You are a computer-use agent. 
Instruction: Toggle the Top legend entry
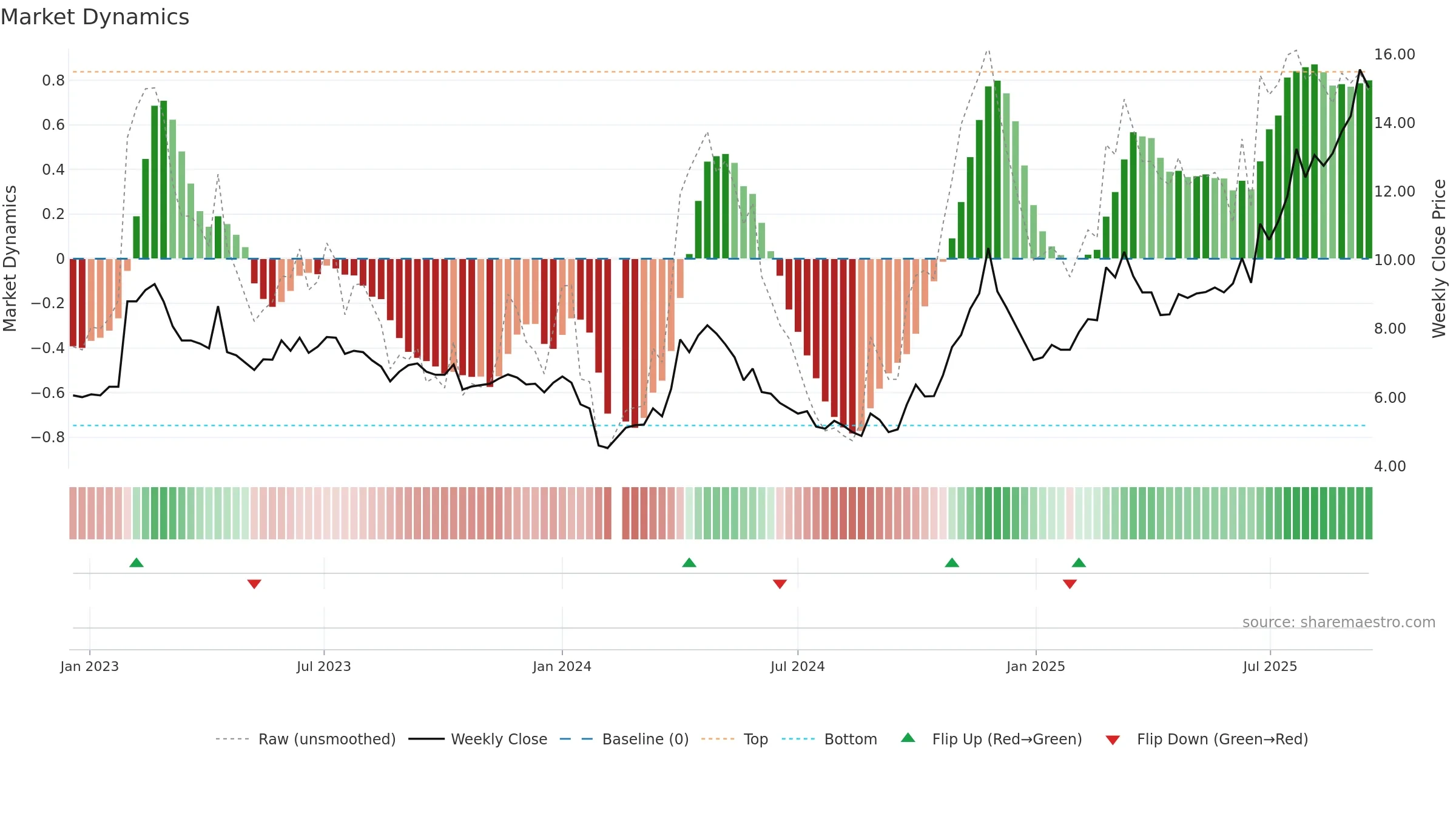[x=734, y=739]
